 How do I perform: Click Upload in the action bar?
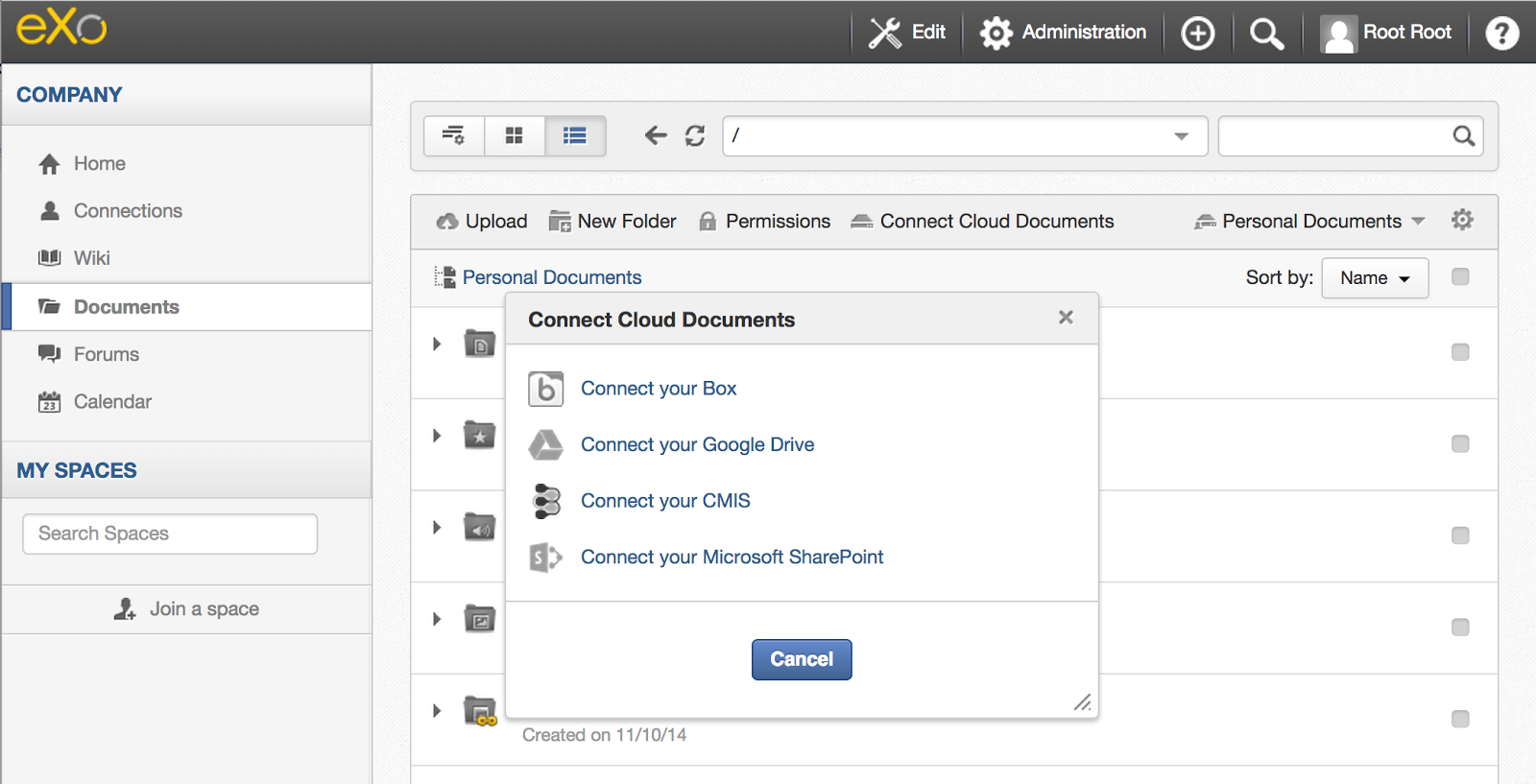coord(481,222)
